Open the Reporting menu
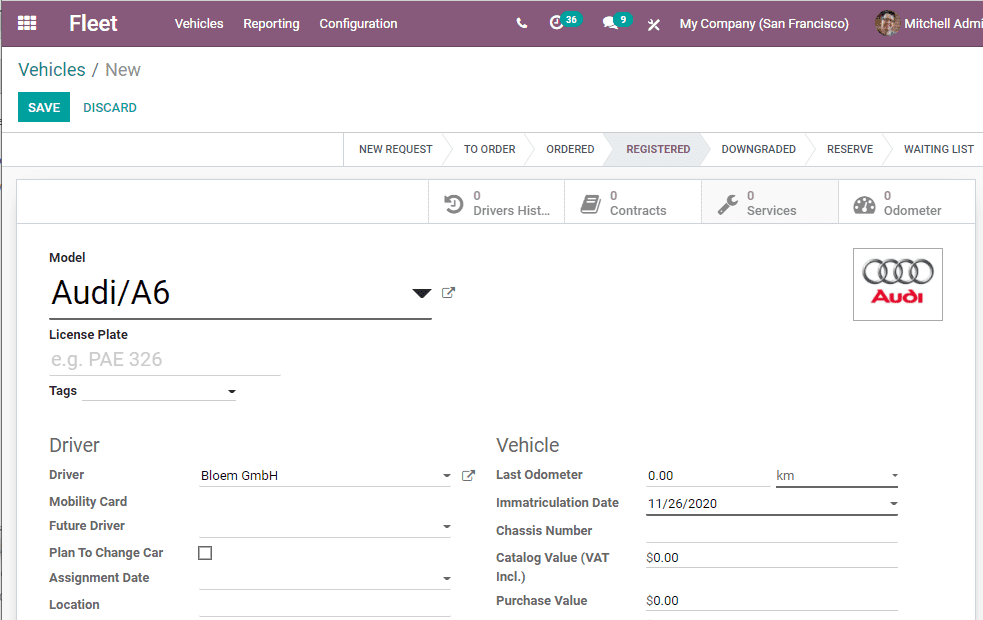 (271, 24)
